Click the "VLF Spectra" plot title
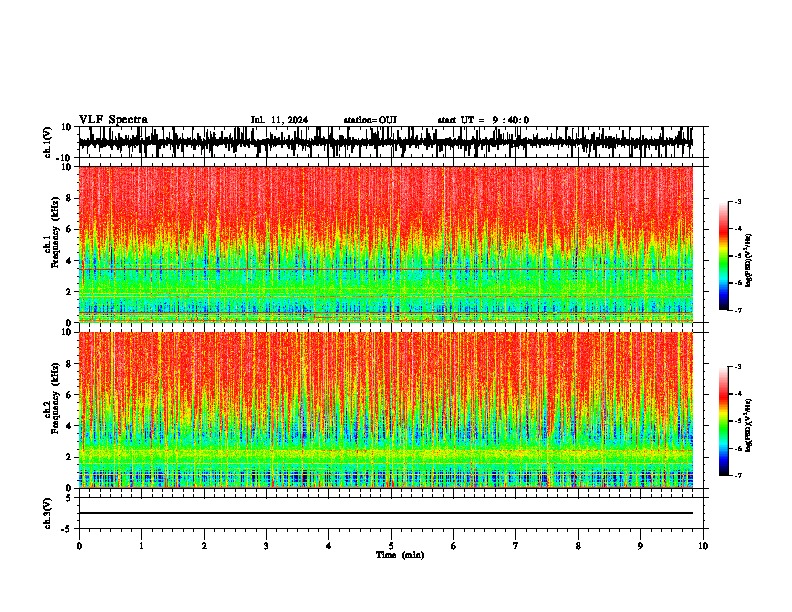The image size is (792, 612). (113, 119)
